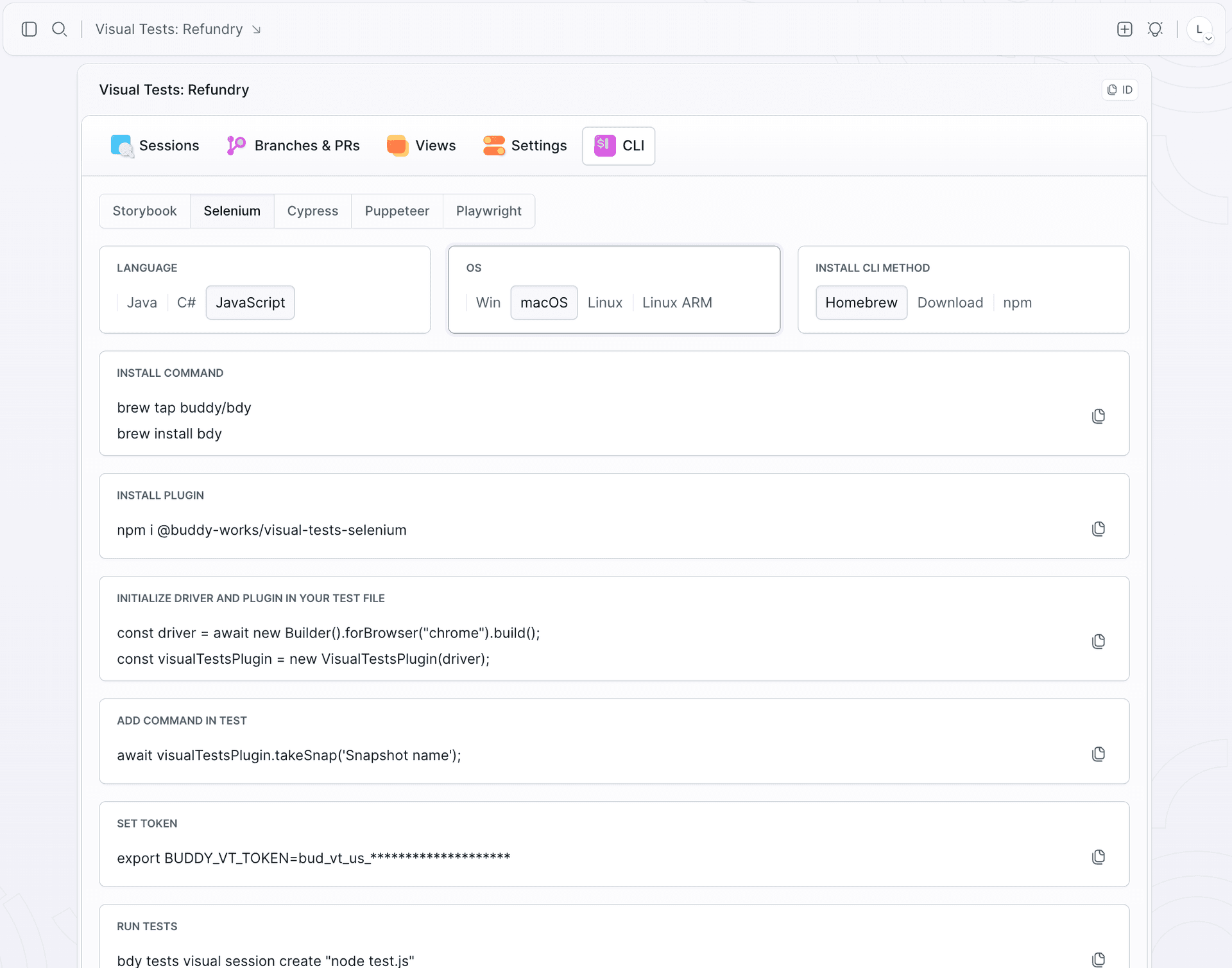Choose the Storybook framework
The height and width of the screenshot is (968, 1232).
pyautogui.click(x=144, y=211)
